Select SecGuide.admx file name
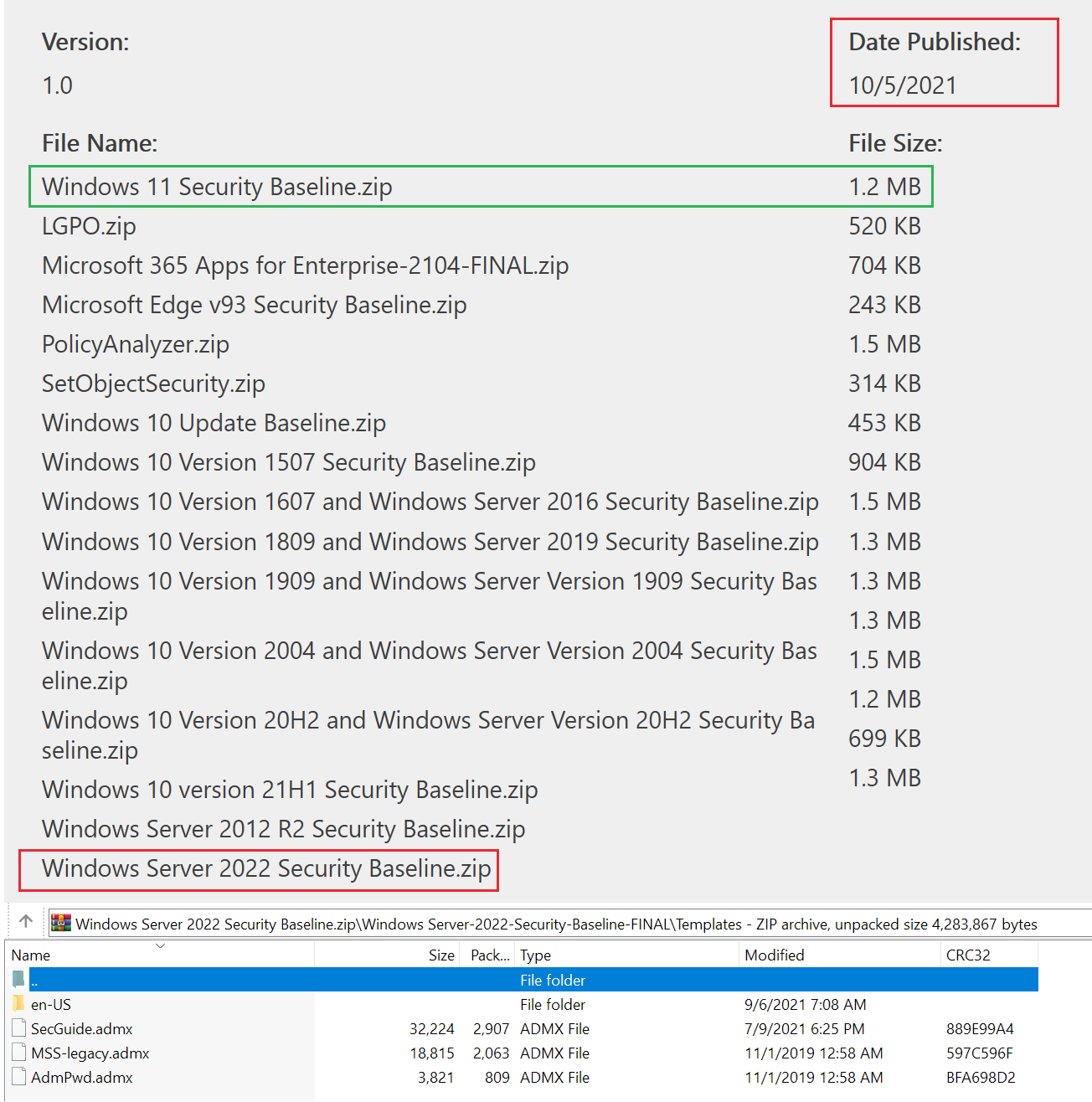 coord(82,1028)
